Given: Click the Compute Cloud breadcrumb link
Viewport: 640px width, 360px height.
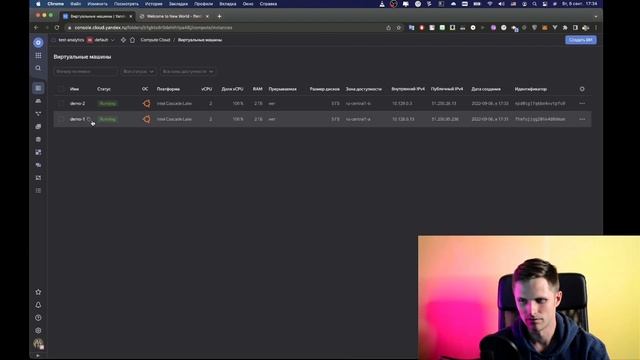Looking at the screenshot, I should pos(155,40).
